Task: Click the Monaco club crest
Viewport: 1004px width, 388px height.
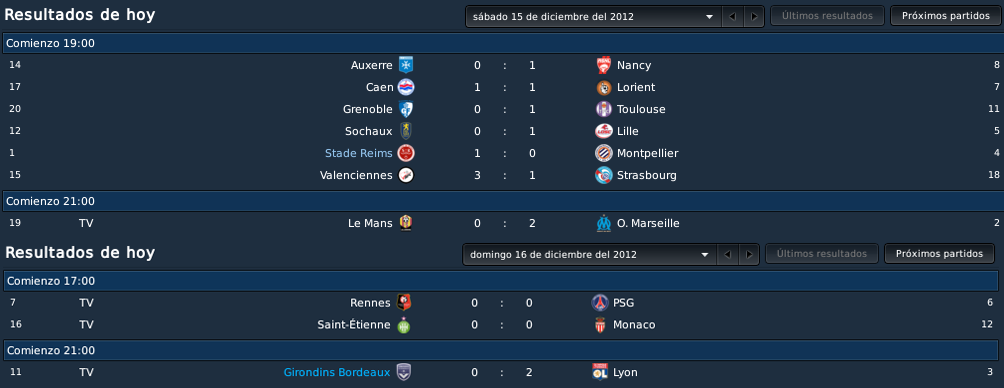Action: click(600, 325)
